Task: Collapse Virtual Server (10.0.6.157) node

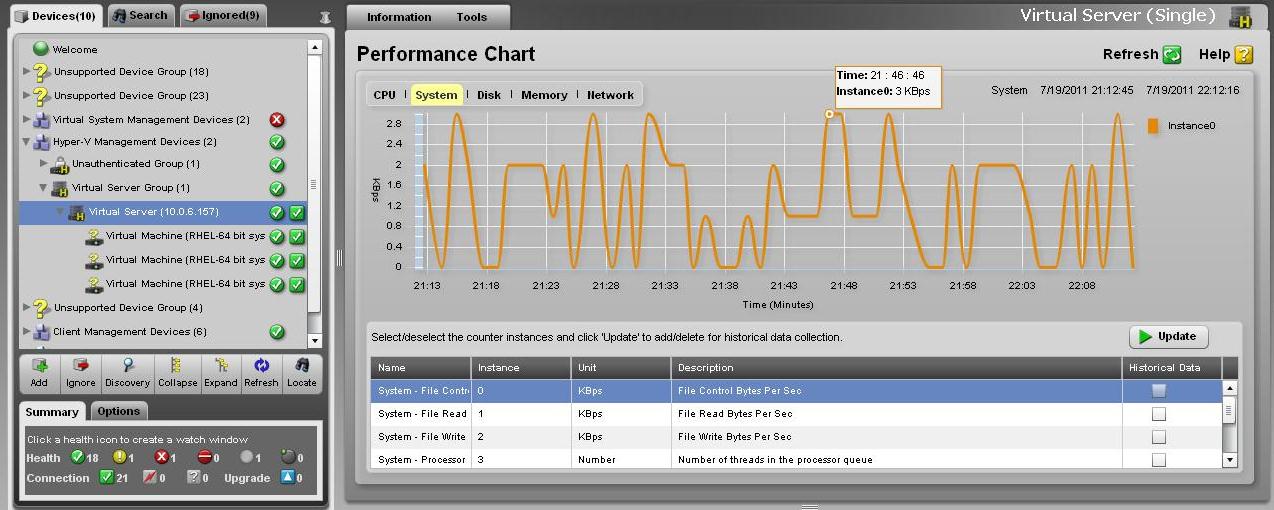Action: (61, 212)
